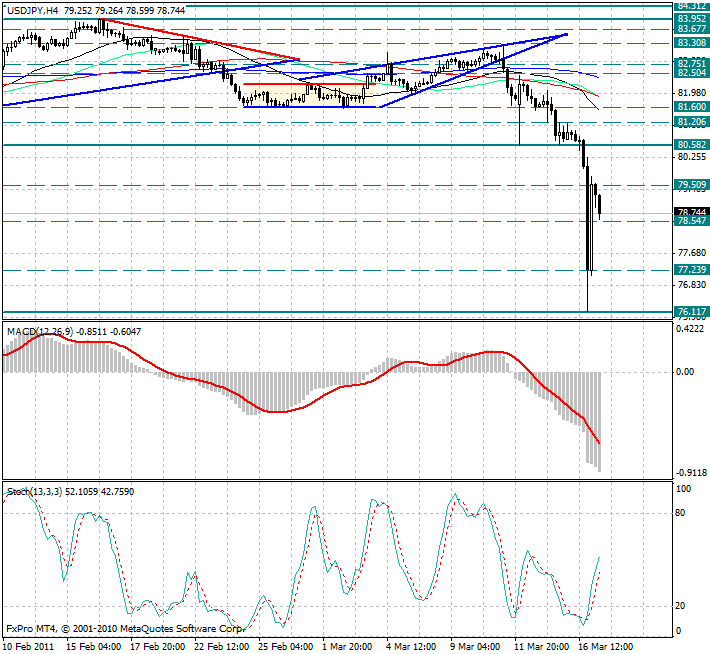Click the 83.308 price level label
The height and width of the screenshot is (654, 710).
(x=691, y=43)
